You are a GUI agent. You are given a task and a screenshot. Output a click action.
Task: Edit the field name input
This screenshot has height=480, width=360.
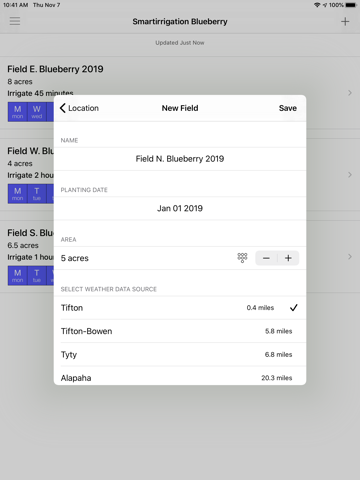tap(180, 159)
